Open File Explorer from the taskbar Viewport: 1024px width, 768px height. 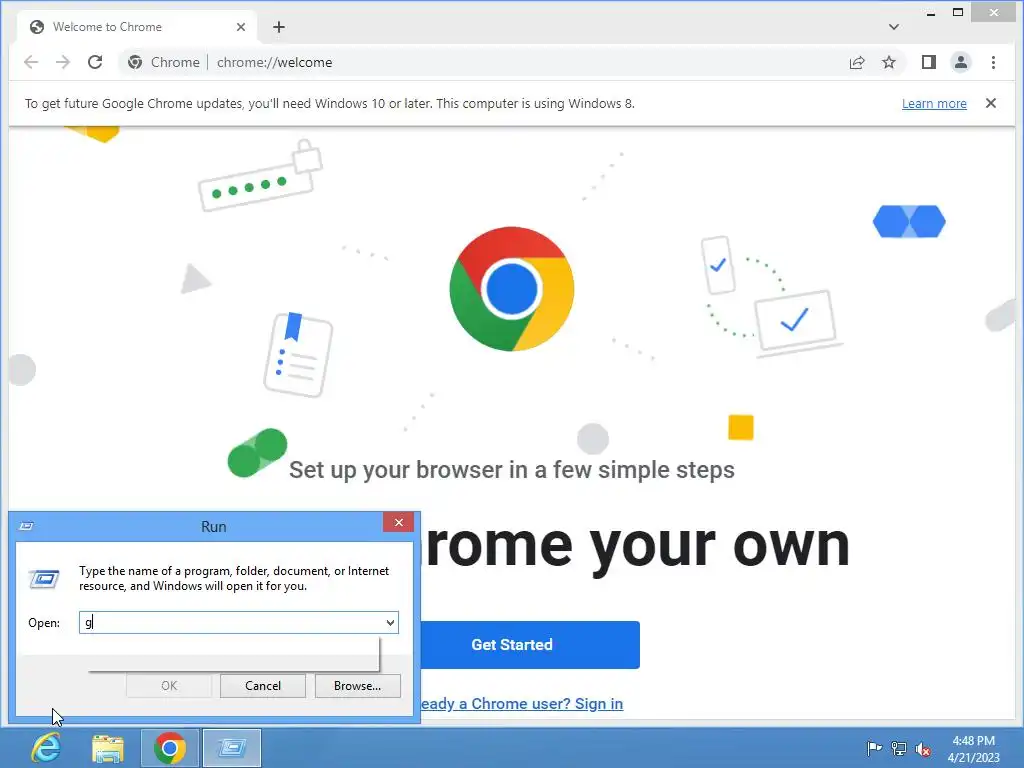click(x=108, y=748)
